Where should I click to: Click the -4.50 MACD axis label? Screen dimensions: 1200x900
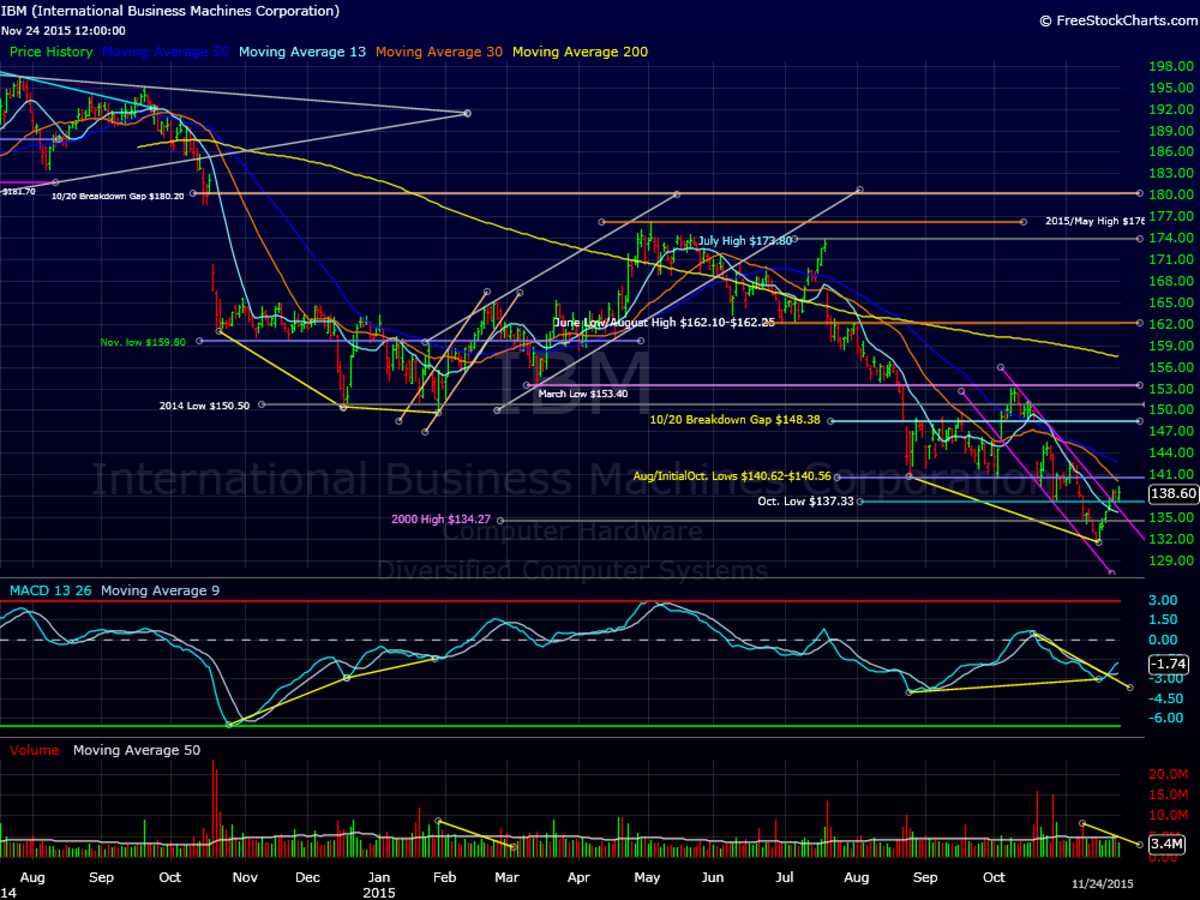(1166, 698)
